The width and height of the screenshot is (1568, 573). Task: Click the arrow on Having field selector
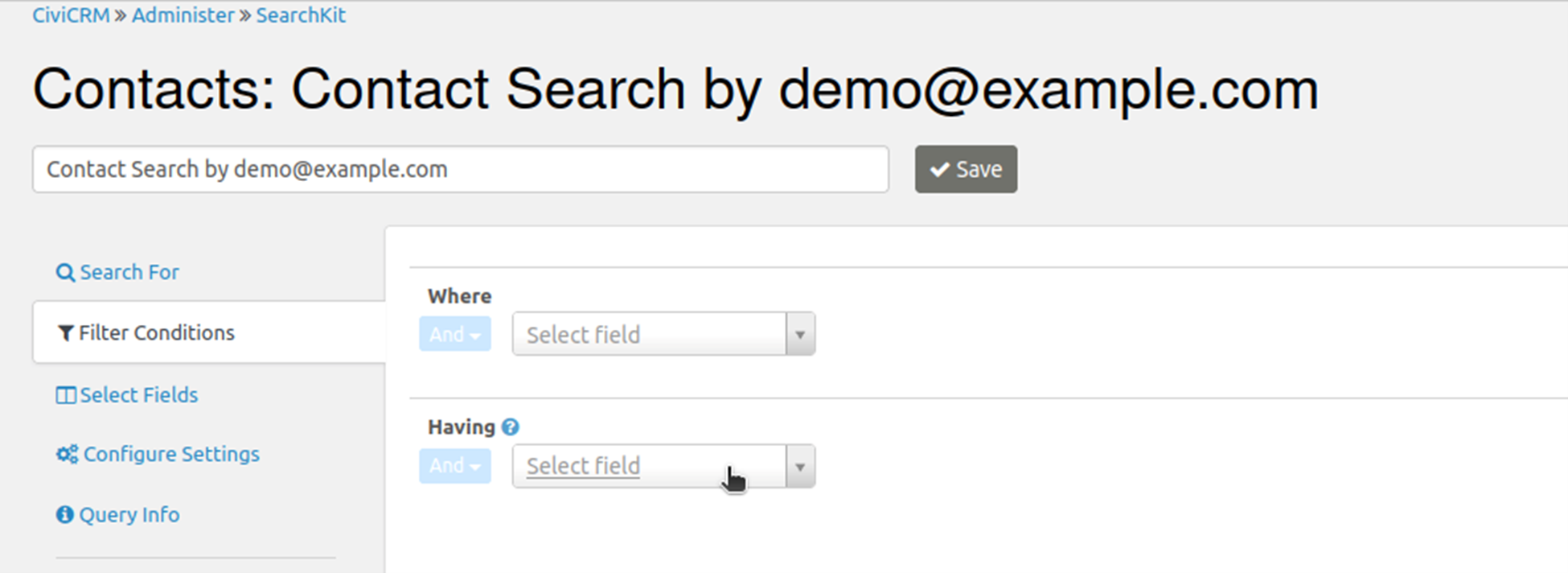point(800,467)
